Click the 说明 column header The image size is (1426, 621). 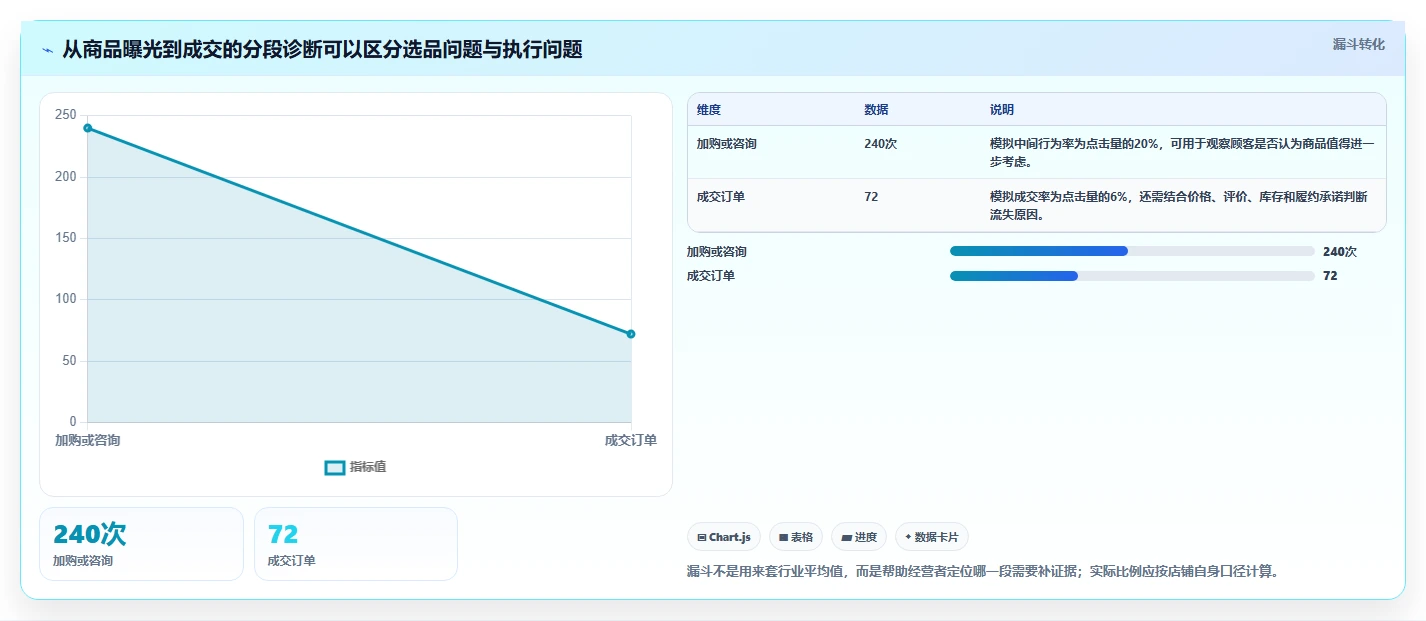pyautogui.click(x=1002, y=110)
